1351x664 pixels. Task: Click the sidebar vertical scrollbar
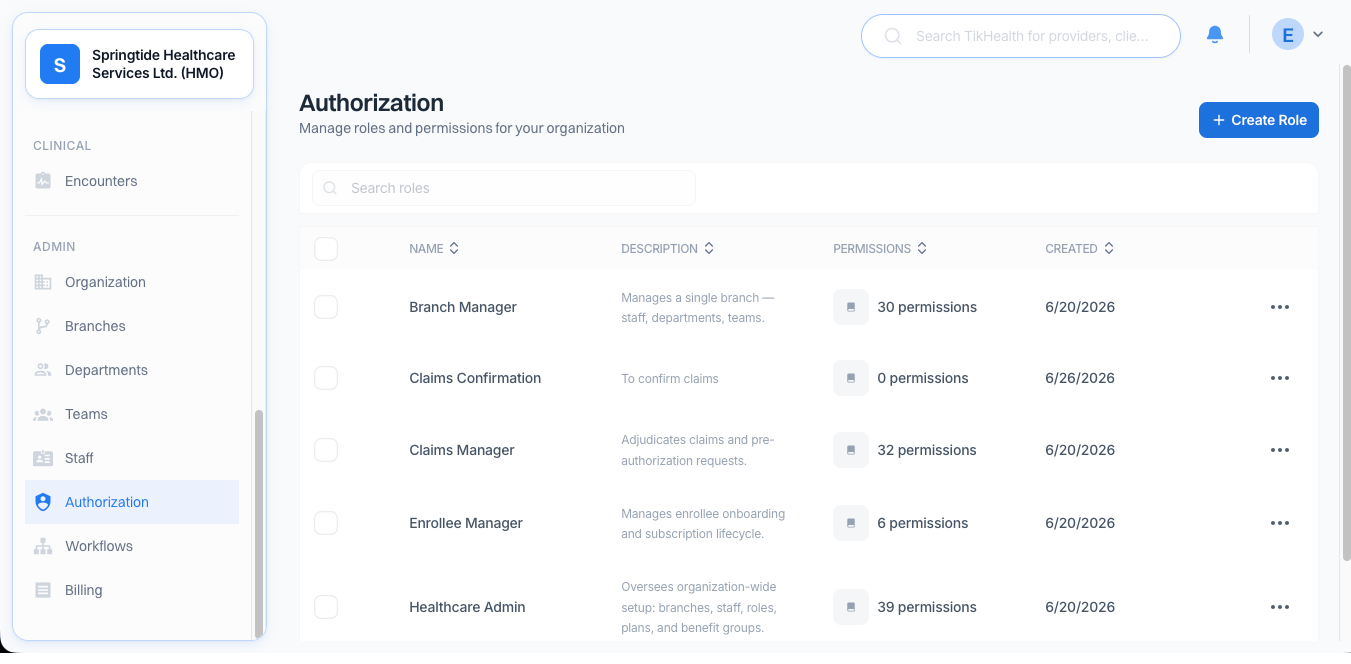coord(259,523)
